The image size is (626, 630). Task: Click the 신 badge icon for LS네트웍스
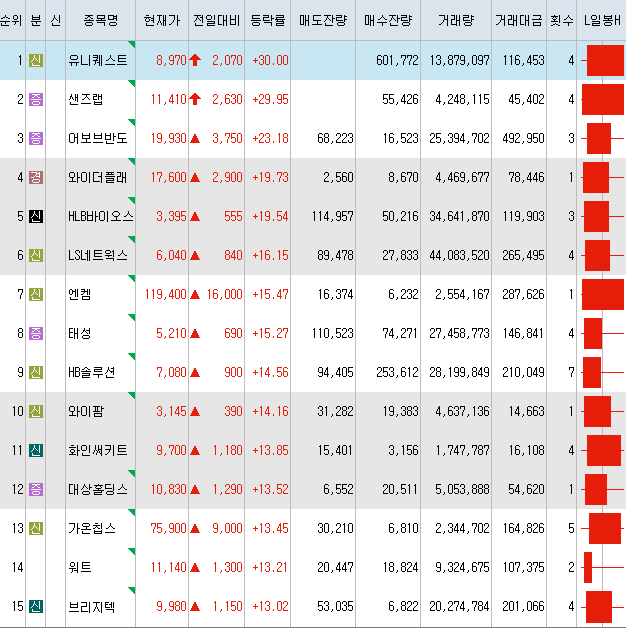[36, 255]
